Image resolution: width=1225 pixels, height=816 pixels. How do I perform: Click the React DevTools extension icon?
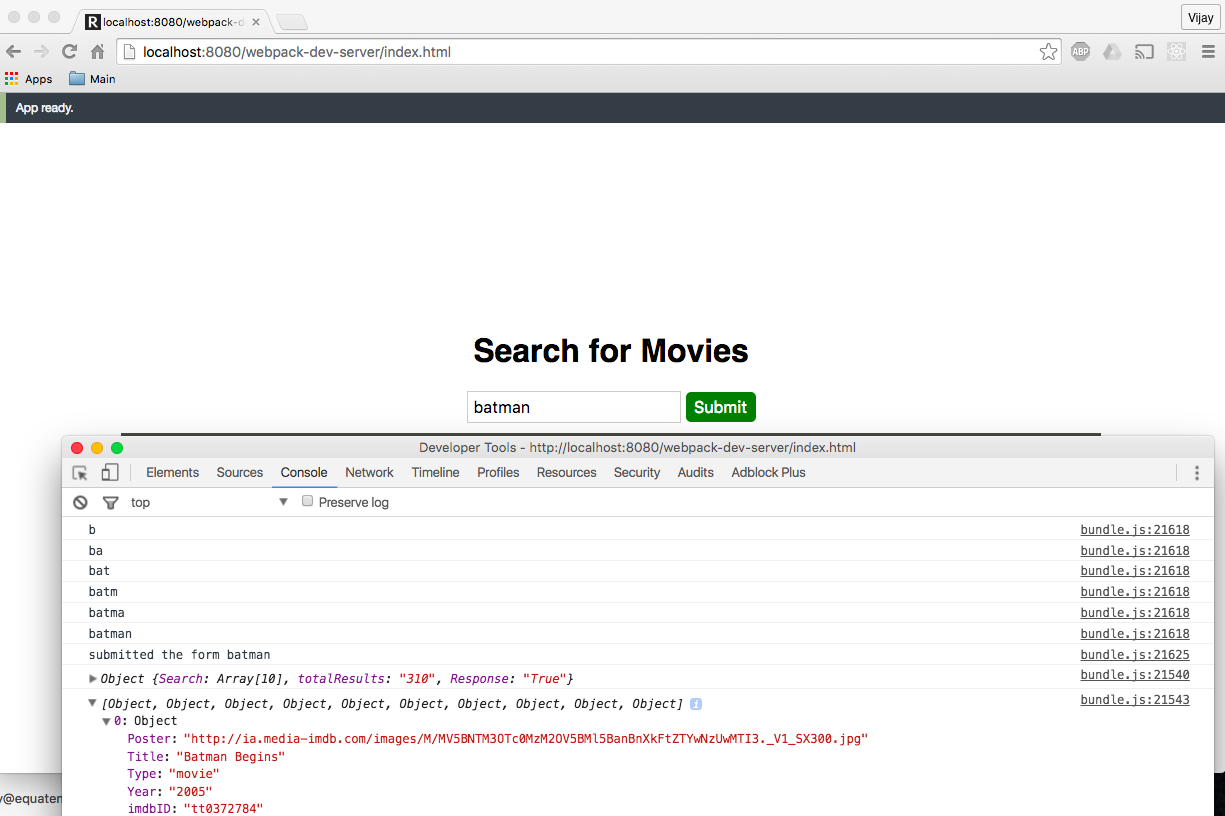(1176, 52)
